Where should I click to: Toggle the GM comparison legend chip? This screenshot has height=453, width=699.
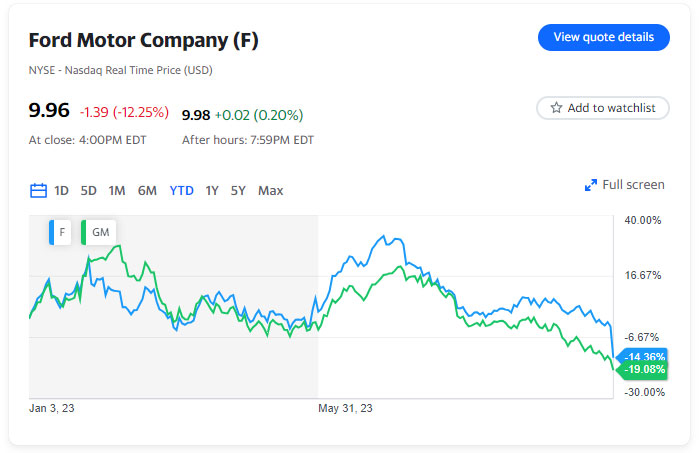(x=99, y=232)
